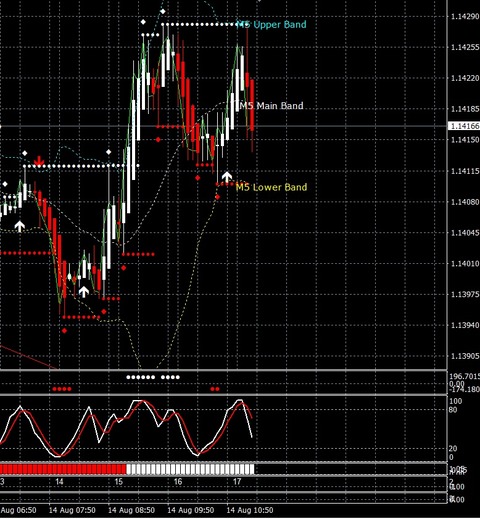Click the session number 16 in the bottom panel
480x519 pixels.
click(178, 481)
